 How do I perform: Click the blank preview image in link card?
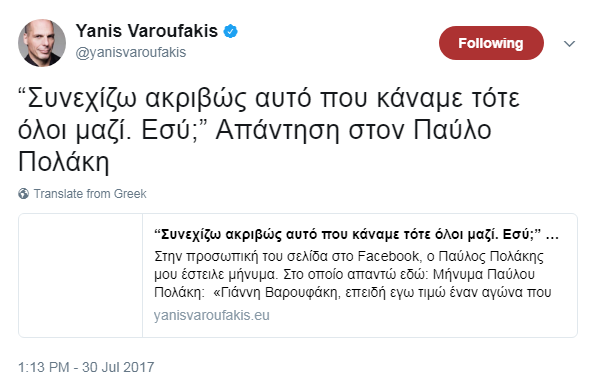click(x=81, y=275)
